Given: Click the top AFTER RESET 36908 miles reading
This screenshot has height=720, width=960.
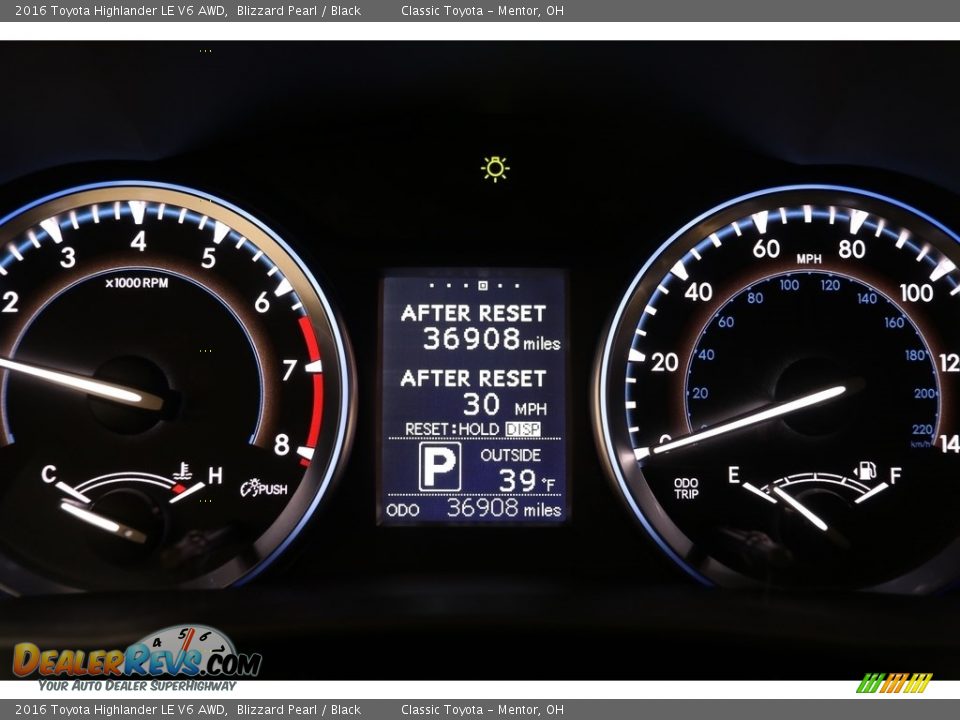Looking at the screenshot, I should pyautogui.click(x=474, y=327).
